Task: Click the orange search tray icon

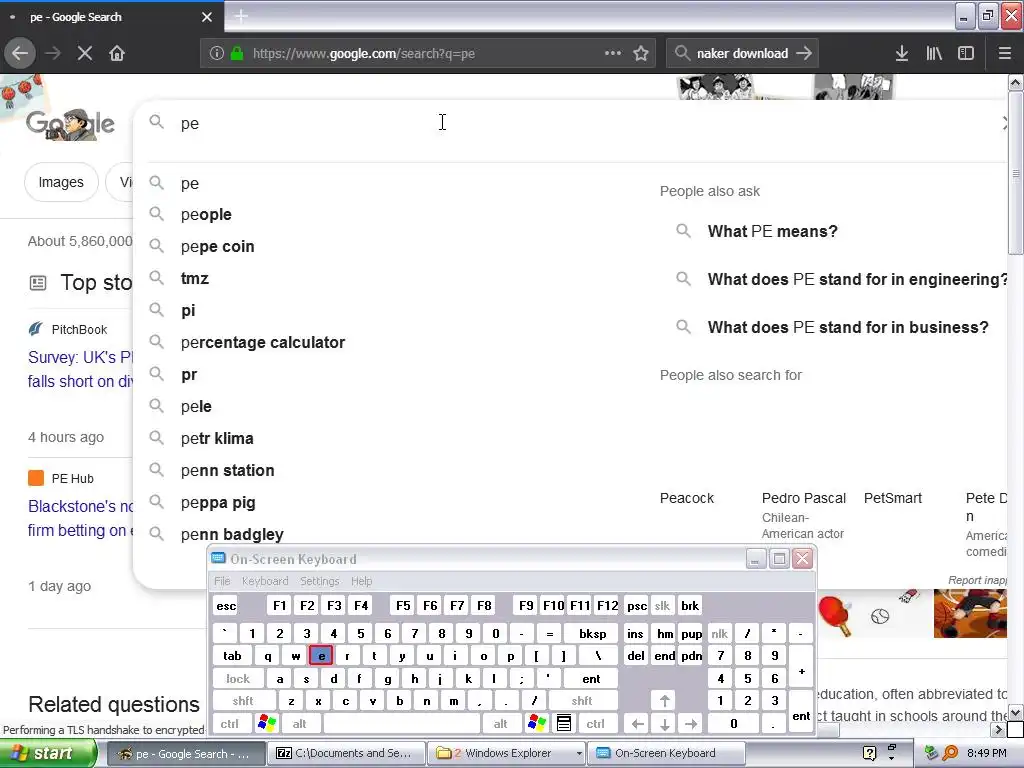Action: coord(951,753)
